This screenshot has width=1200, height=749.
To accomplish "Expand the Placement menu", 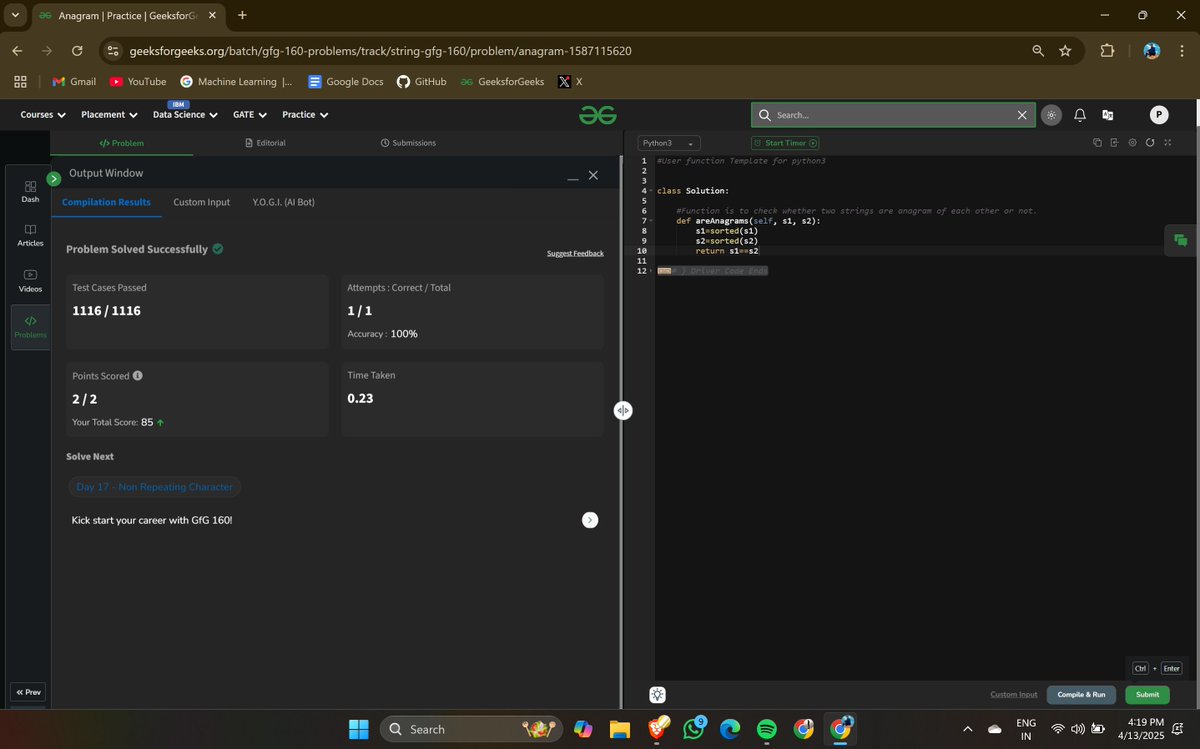I will [x=109, y=115].
